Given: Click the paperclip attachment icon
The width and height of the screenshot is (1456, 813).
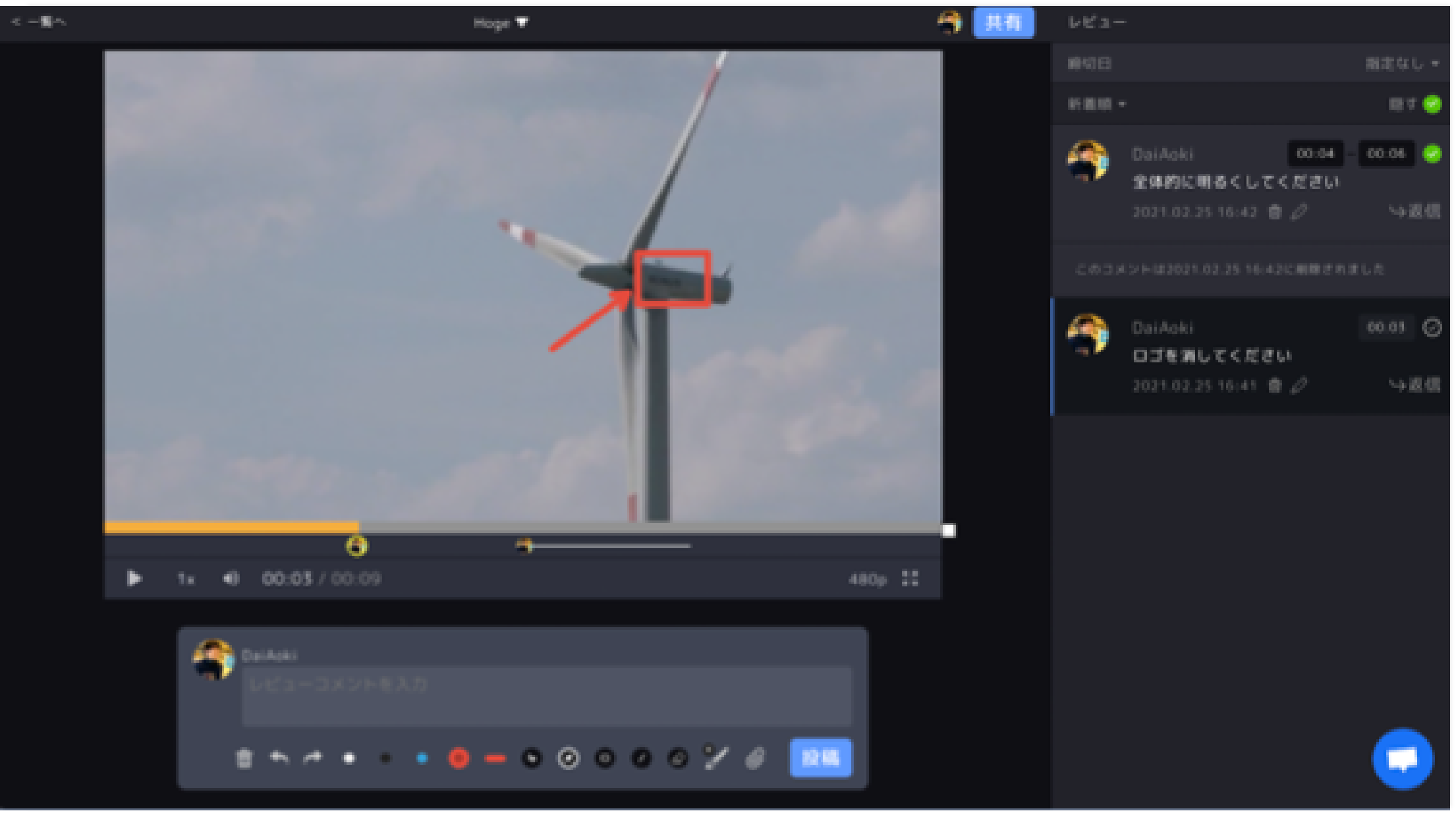Looking at the screenshot, I should 755,758.
